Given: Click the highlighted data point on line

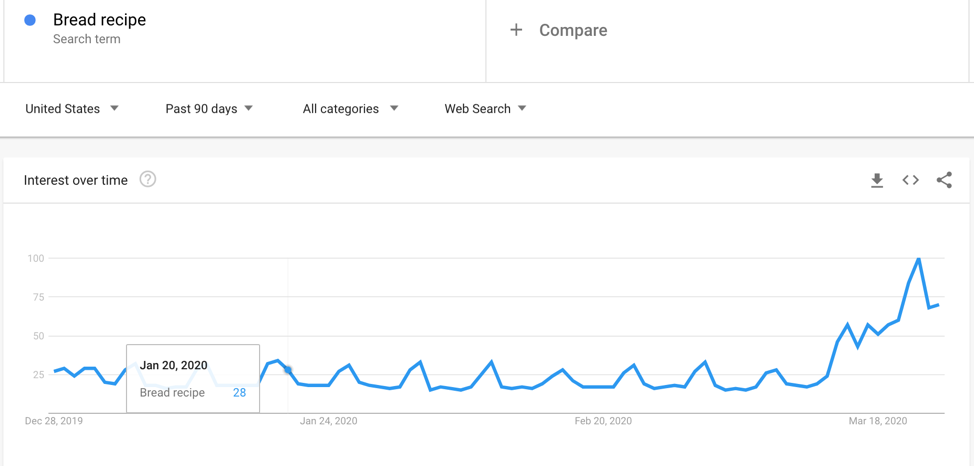Looking at the screenshot, I should [288, 370].
